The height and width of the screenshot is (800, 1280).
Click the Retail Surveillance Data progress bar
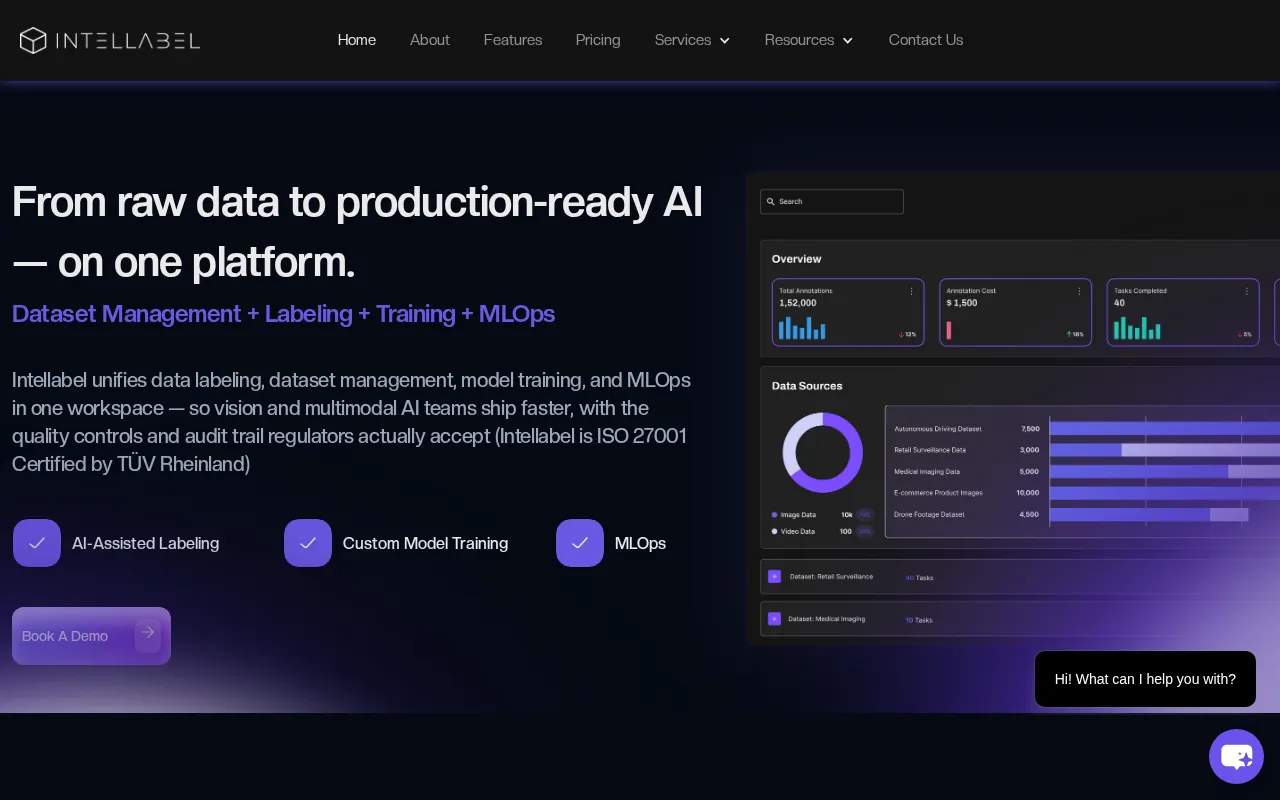(x=1165, y=450)
